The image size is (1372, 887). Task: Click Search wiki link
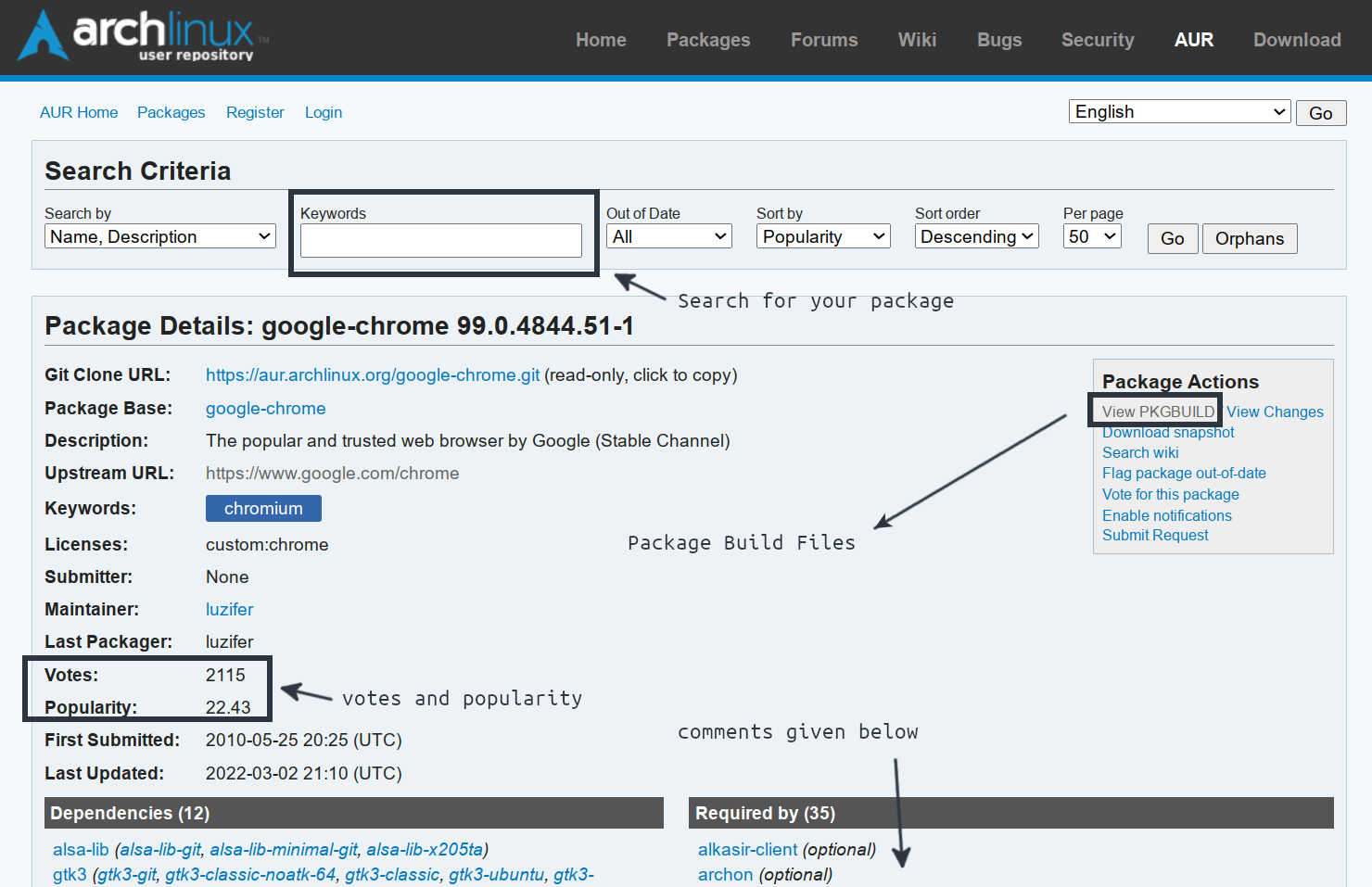[x=1140, y=452]
